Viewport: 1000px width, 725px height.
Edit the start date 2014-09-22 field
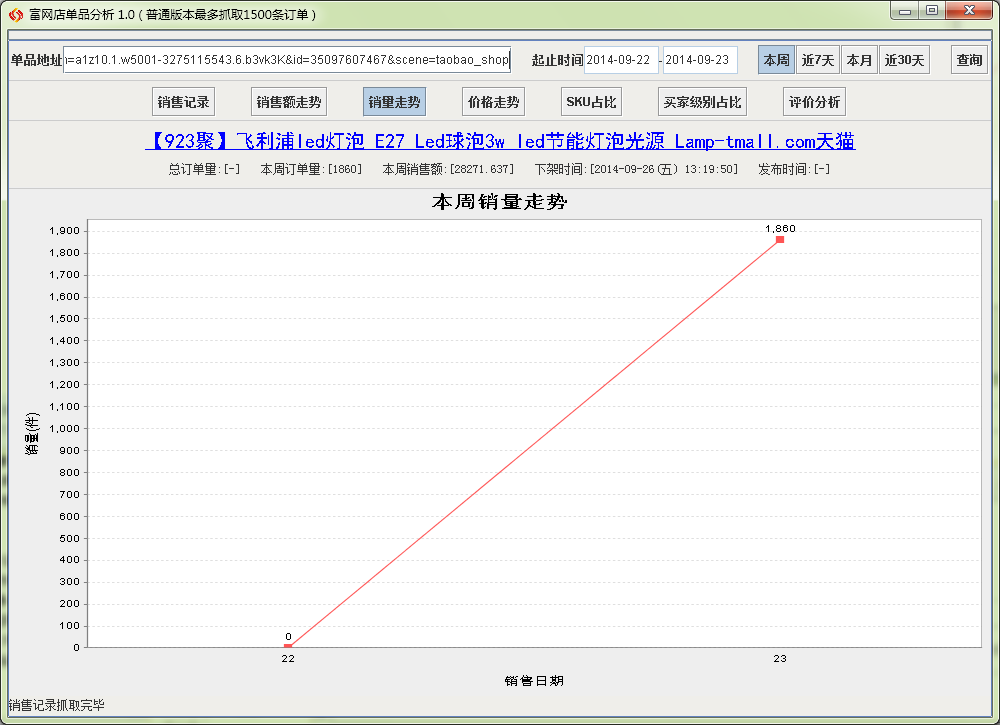click(621, 60)
